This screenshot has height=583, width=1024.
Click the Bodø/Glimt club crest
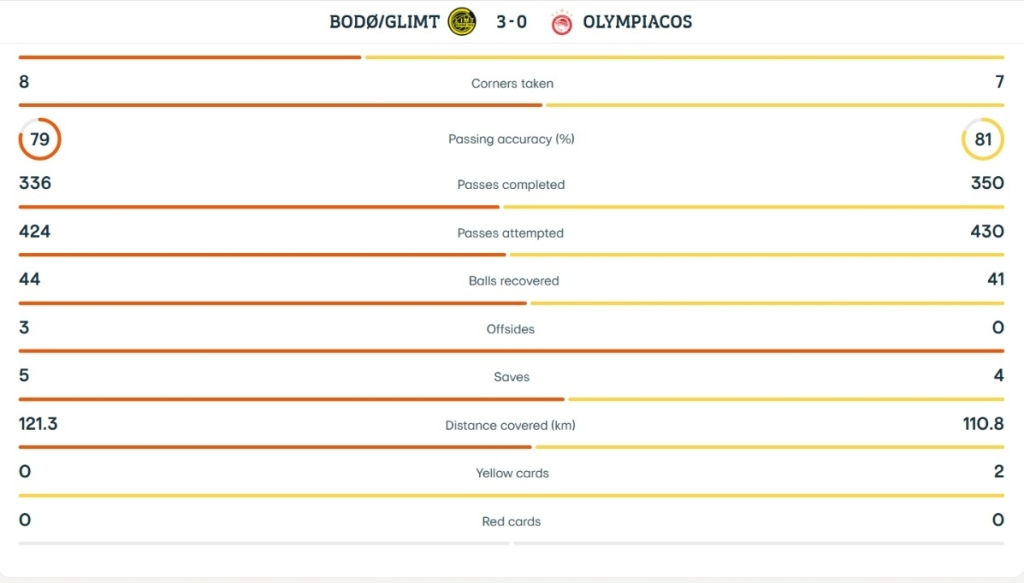(x=462, y=21)
